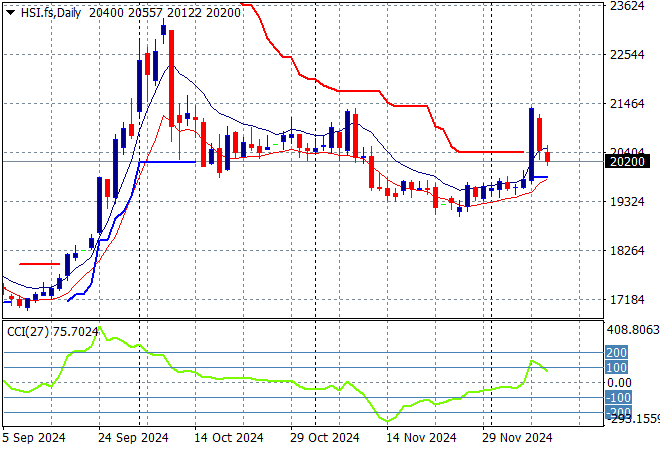
Task: Click the 23624 price axis label
Action: (627, 6)
